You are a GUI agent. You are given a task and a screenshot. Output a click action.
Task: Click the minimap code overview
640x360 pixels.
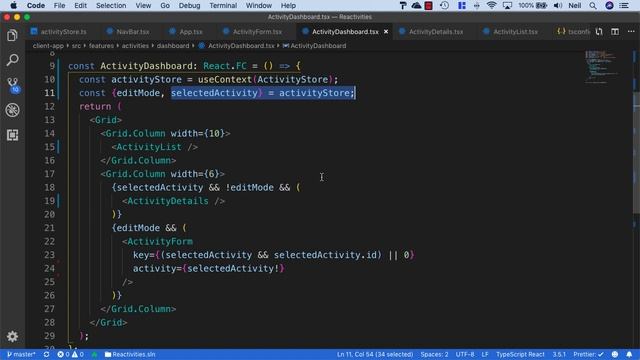click(x=602, y=67)
